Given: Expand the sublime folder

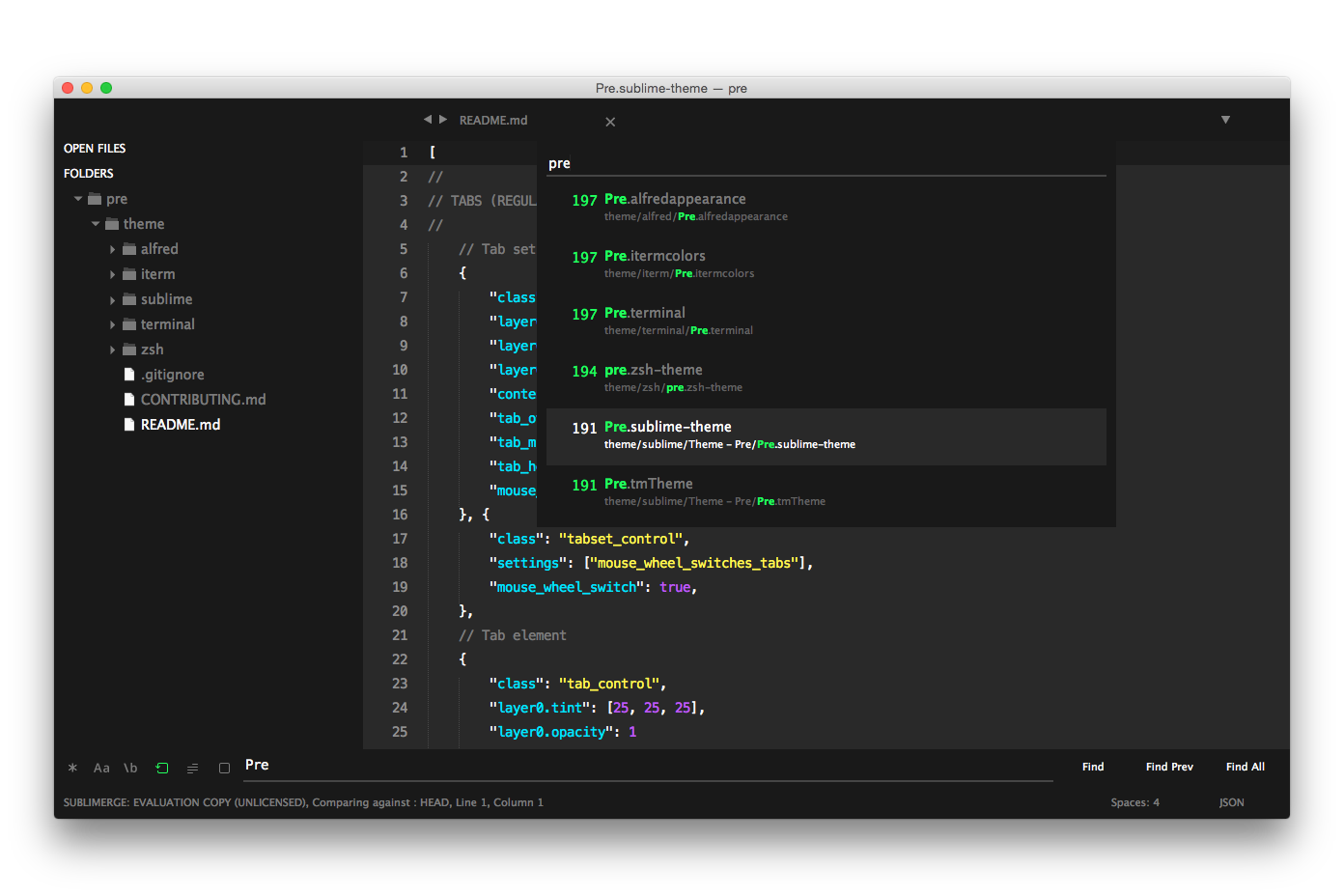Looking at the screenshot, I should coord(112,299).
